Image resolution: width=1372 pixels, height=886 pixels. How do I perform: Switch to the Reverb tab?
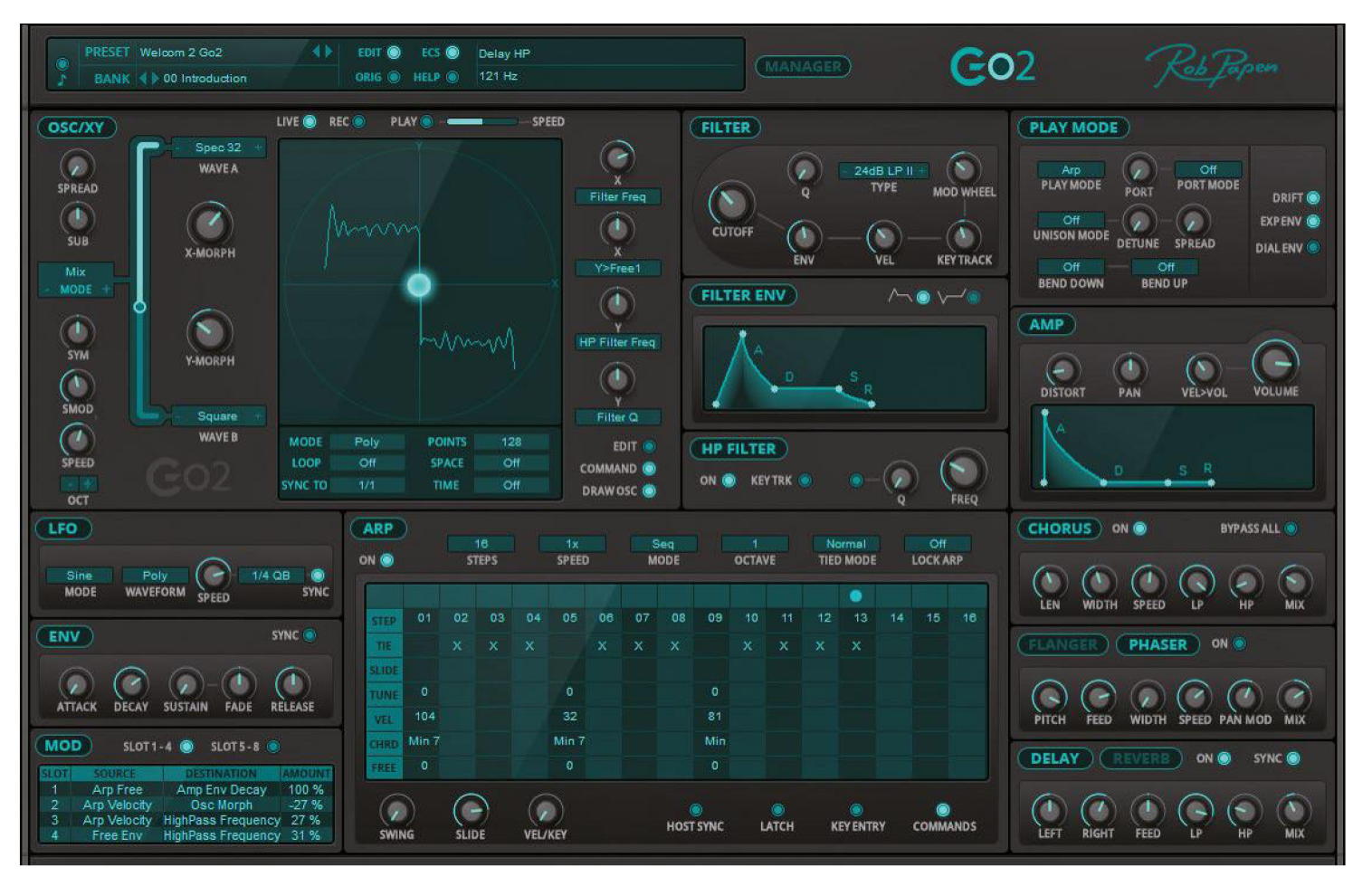1140,758
